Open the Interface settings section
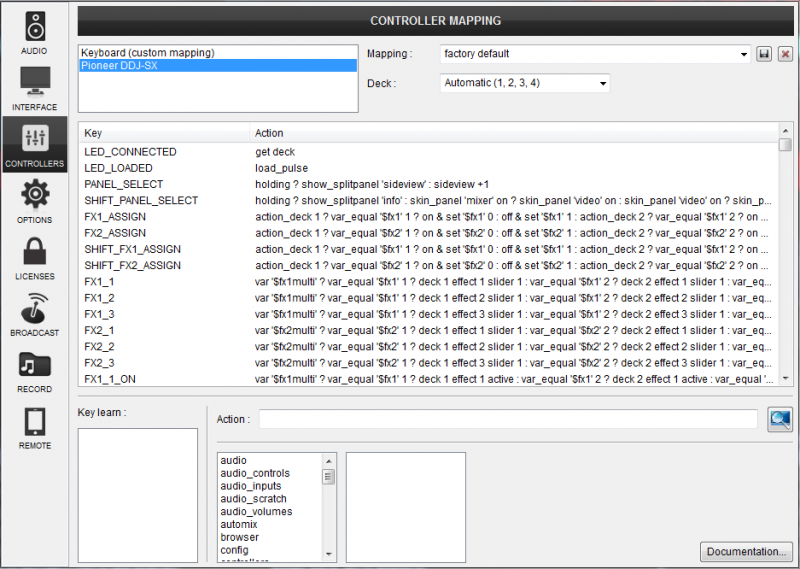 [x=34, y=89]
